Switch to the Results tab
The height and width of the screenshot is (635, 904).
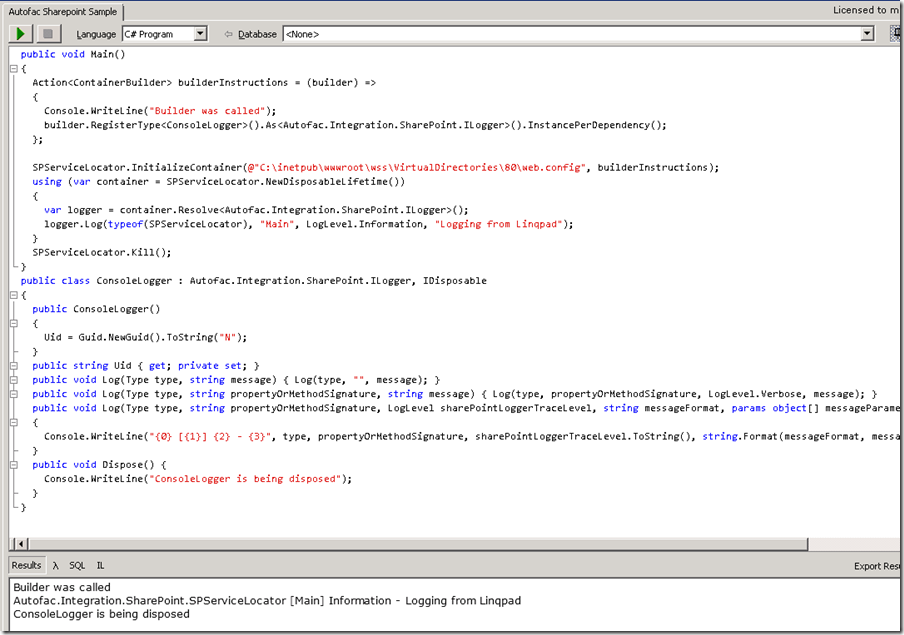pos(27,565)
